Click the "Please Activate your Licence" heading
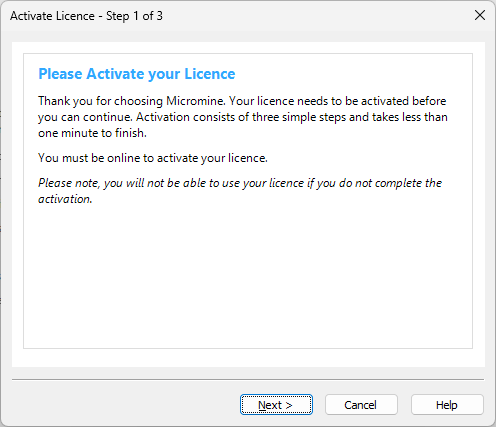Screen dimensions: 496x427 (x=137, y=74)
